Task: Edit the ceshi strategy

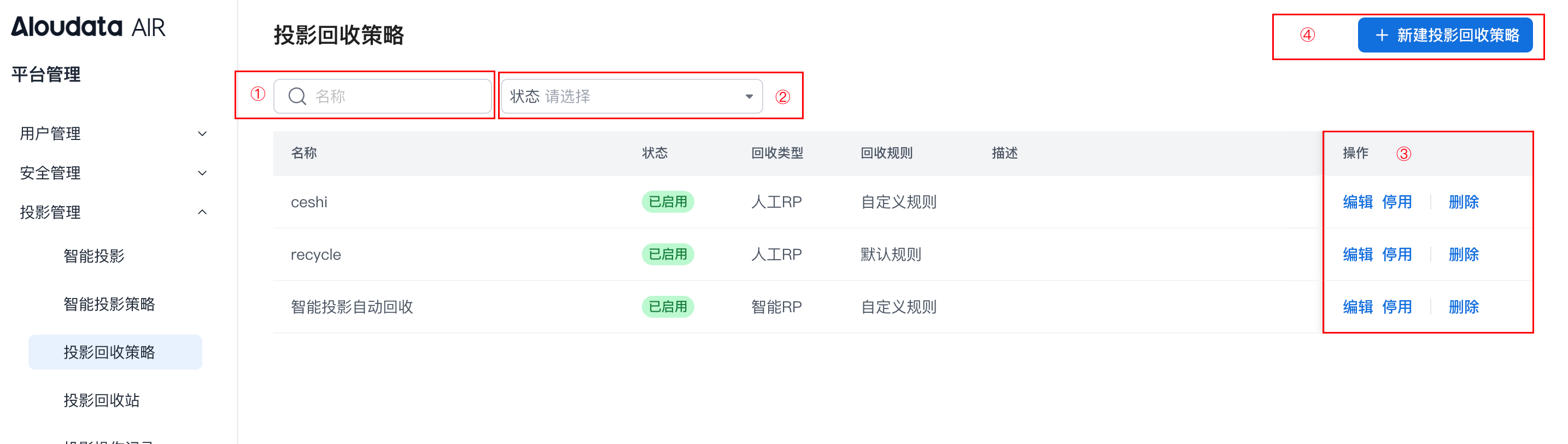Action: point(1358,202)
